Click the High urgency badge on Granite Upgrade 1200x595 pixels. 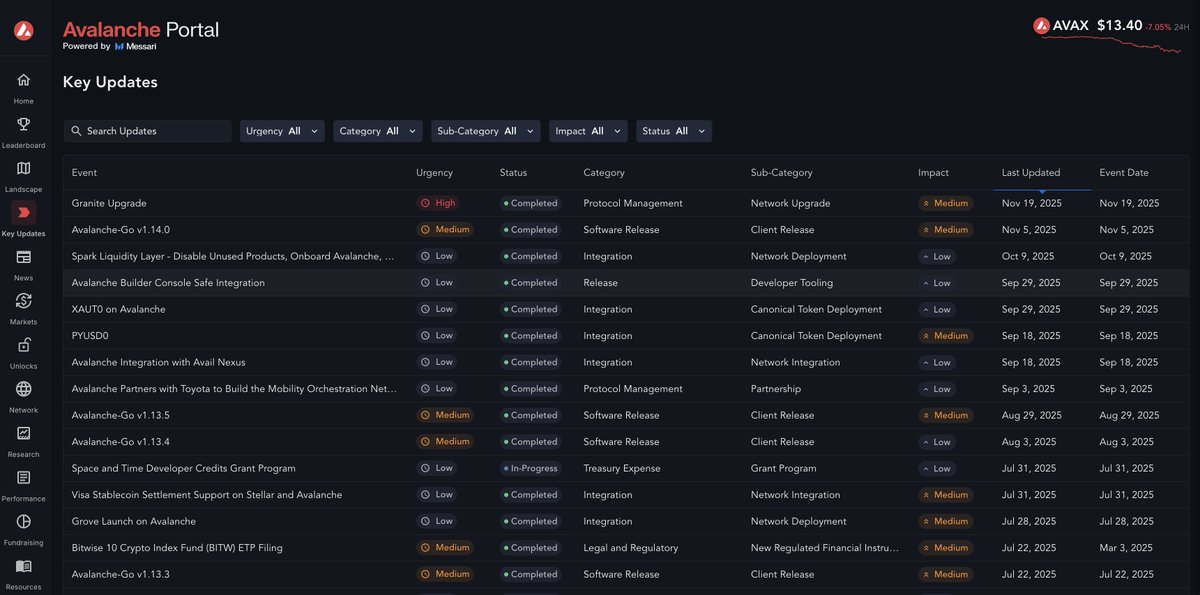click(x=439, y=203)
